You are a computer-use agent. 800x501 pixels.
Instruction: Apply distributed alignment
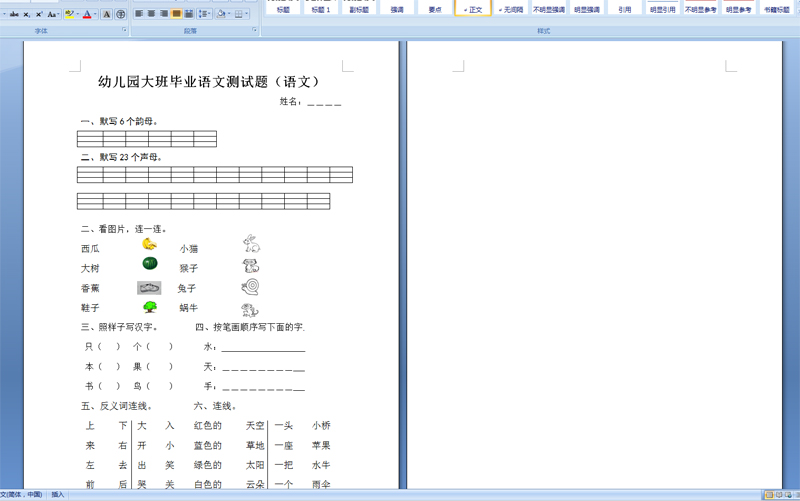pos(188,14)
